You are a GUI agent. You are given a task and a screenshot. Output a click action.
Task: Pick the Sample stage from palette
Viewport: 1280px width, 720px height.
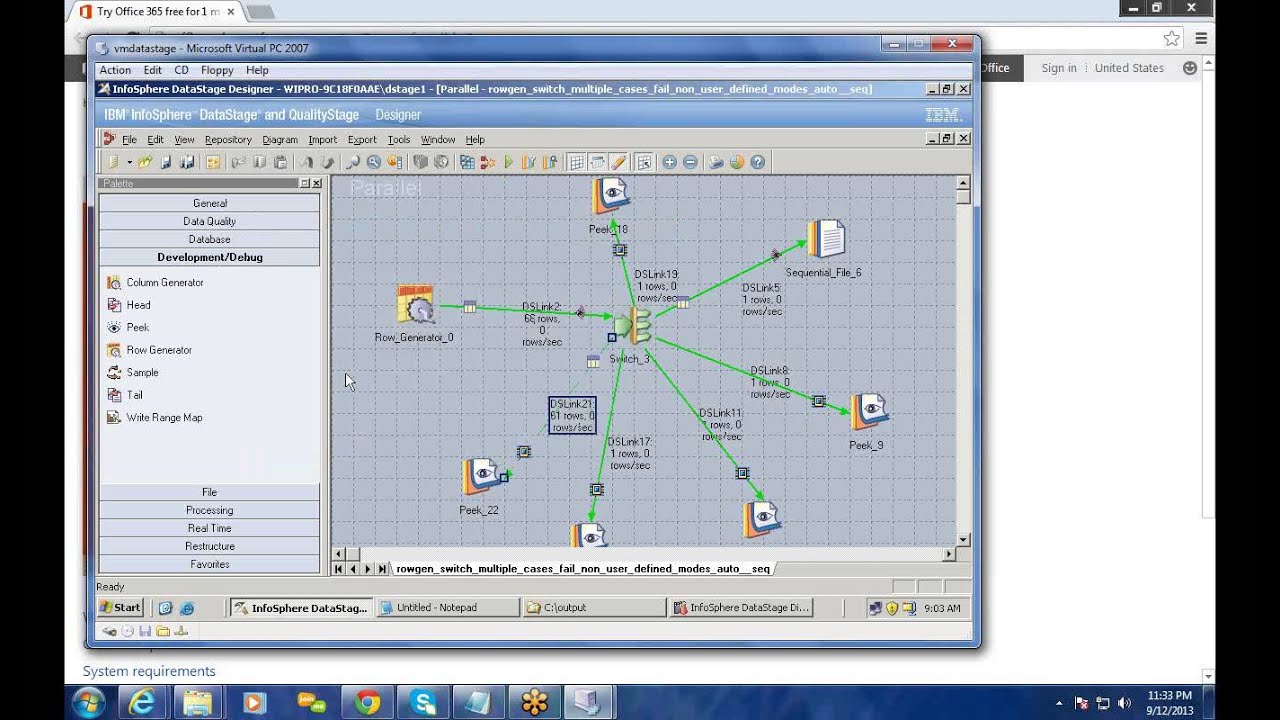click(x=142, y=372)
